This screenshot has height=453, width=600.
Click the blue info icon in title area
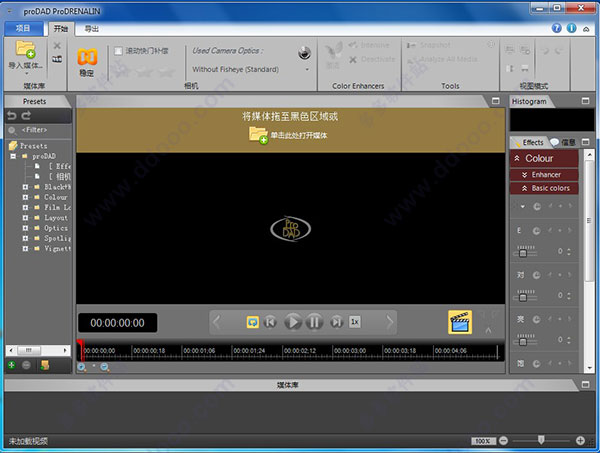pyautogui.click(x=571, y=28)
